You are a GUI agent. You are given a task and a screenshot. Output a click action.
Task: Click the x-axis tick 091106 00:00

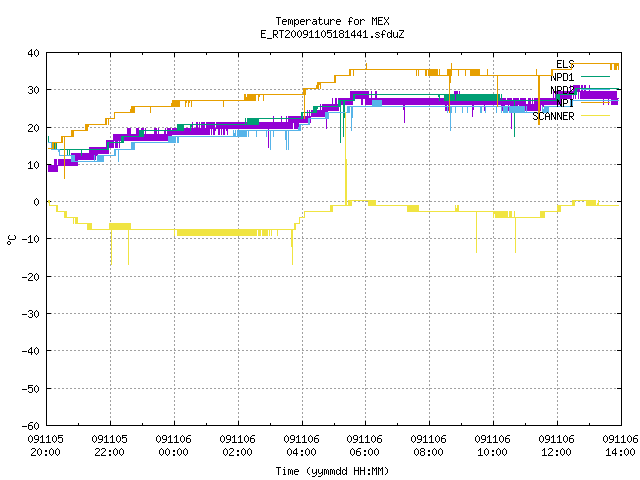[x=173, y=446]
